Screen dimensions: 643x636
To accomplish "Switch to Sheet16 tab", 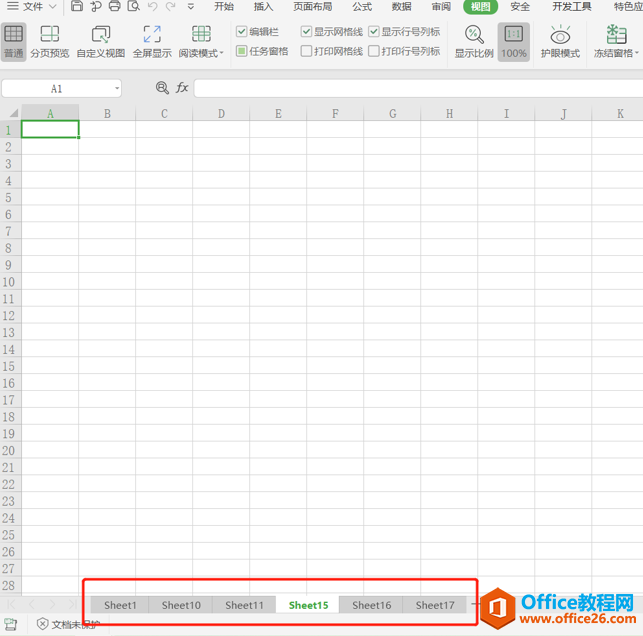I will (x=371, y=605).
